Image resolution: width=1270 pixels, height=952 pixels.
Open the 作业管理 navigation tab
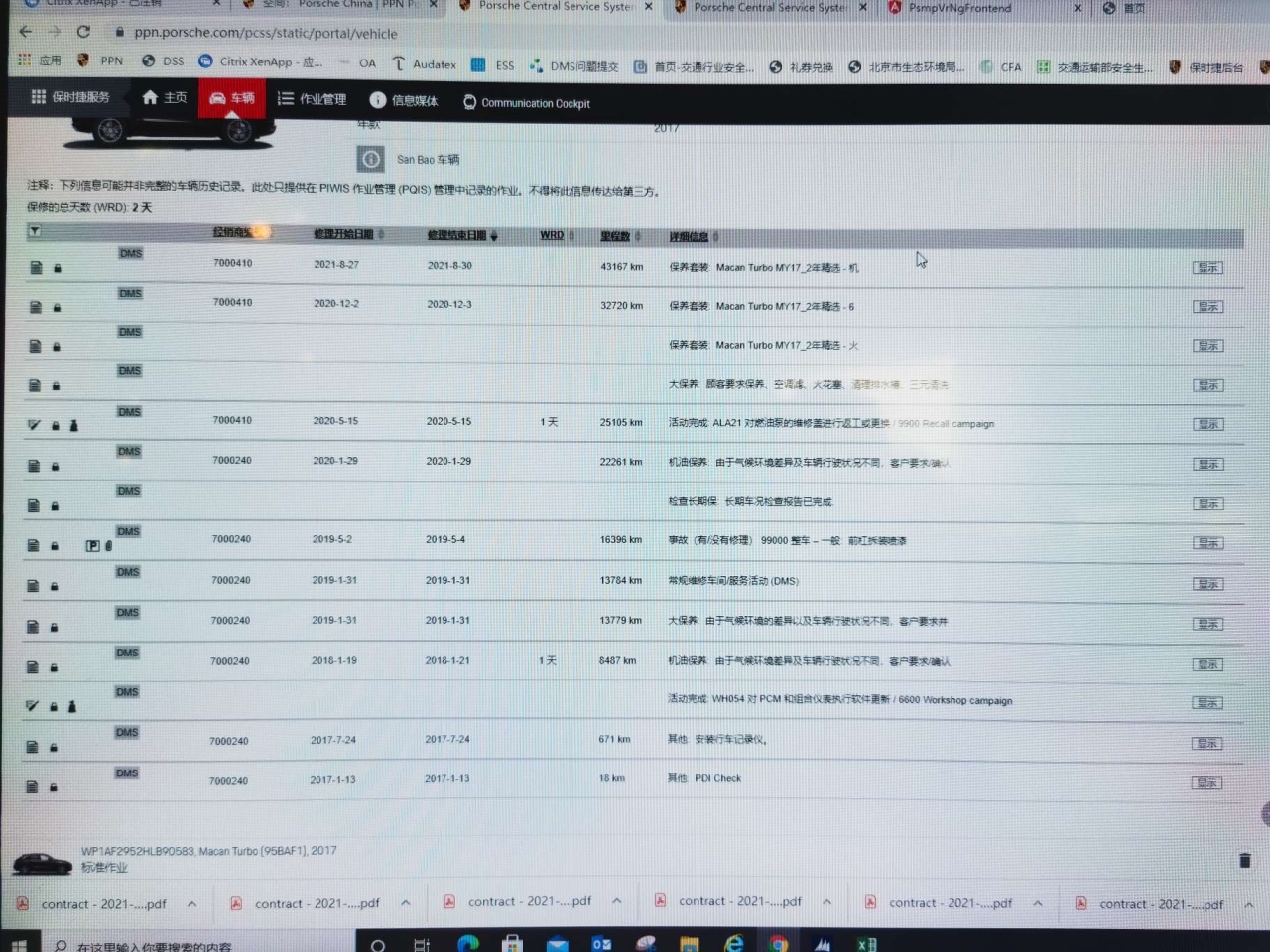click(x=312, y=99)
